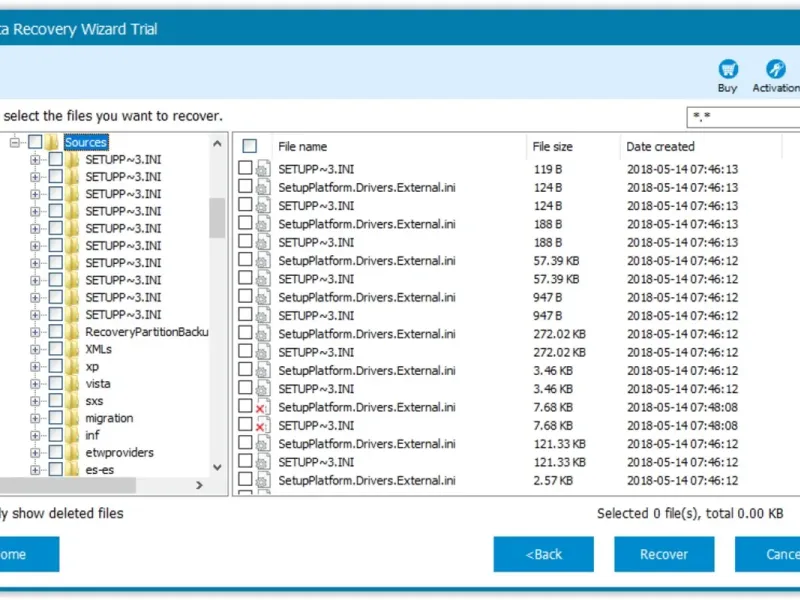The height and width of the screenshot is (600, 800).
Task: Expand the inf folder node
Action: (x=35, y=436)
